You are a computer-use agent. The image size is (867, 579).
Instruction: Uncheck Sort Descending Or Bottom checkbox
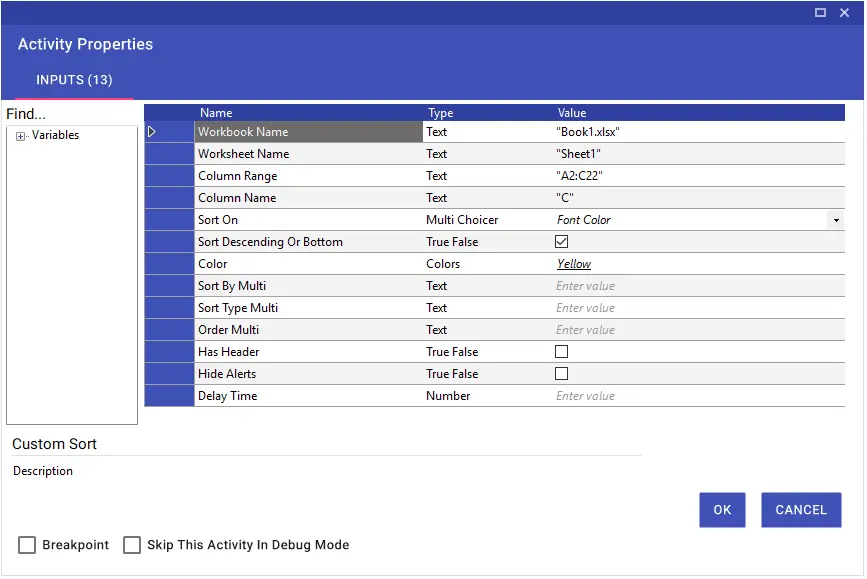click(561, 242)
